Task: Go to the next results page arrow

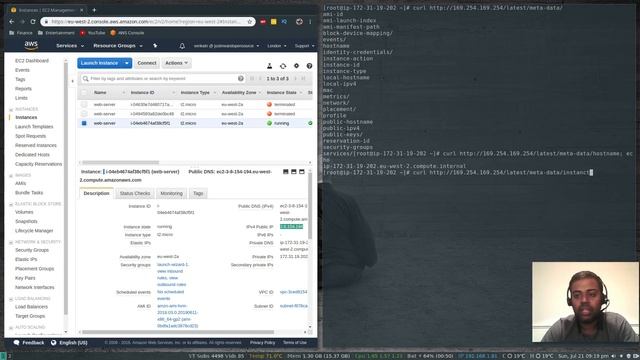Action: 296,78
